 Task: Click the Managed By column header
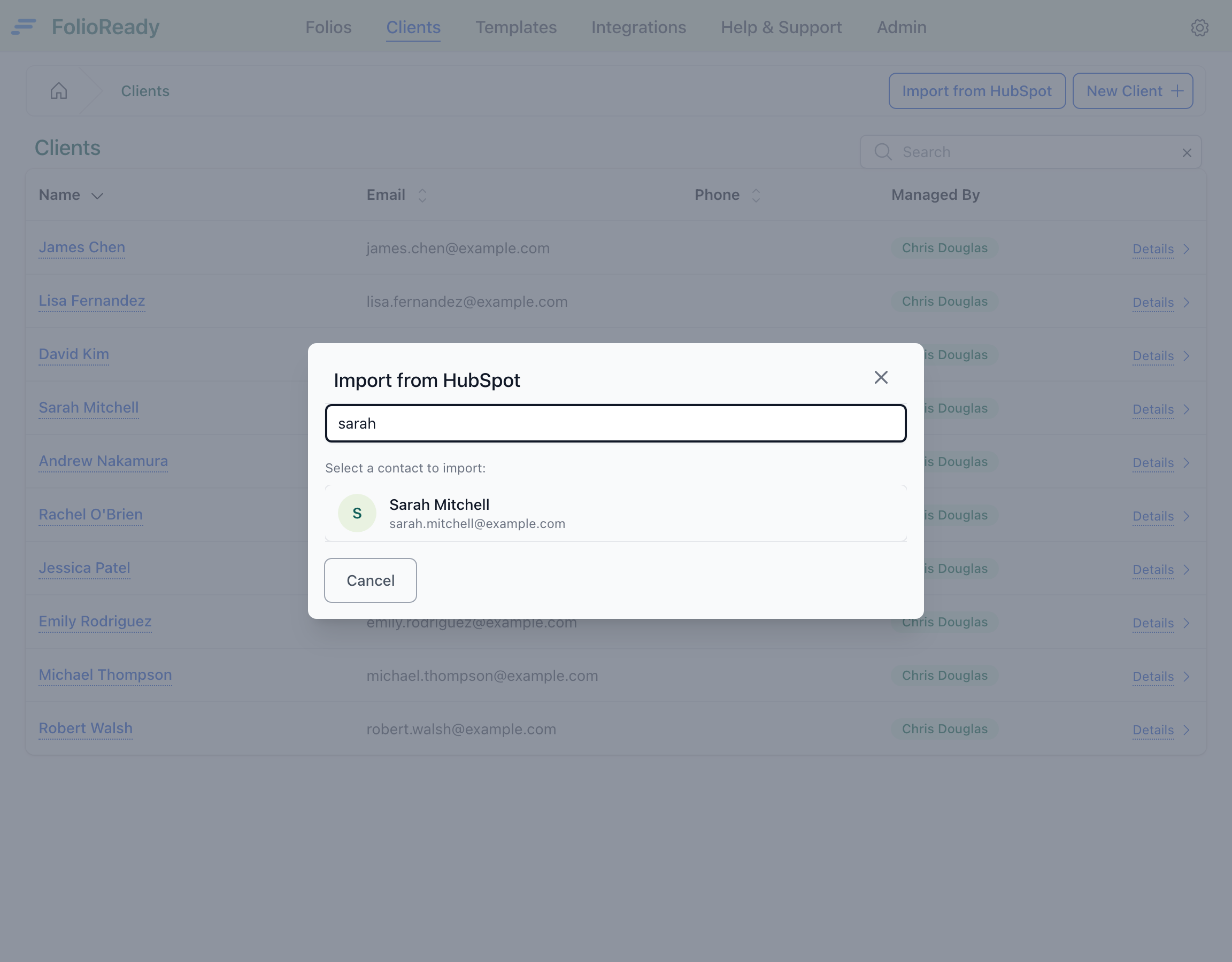tap(935, 195)
